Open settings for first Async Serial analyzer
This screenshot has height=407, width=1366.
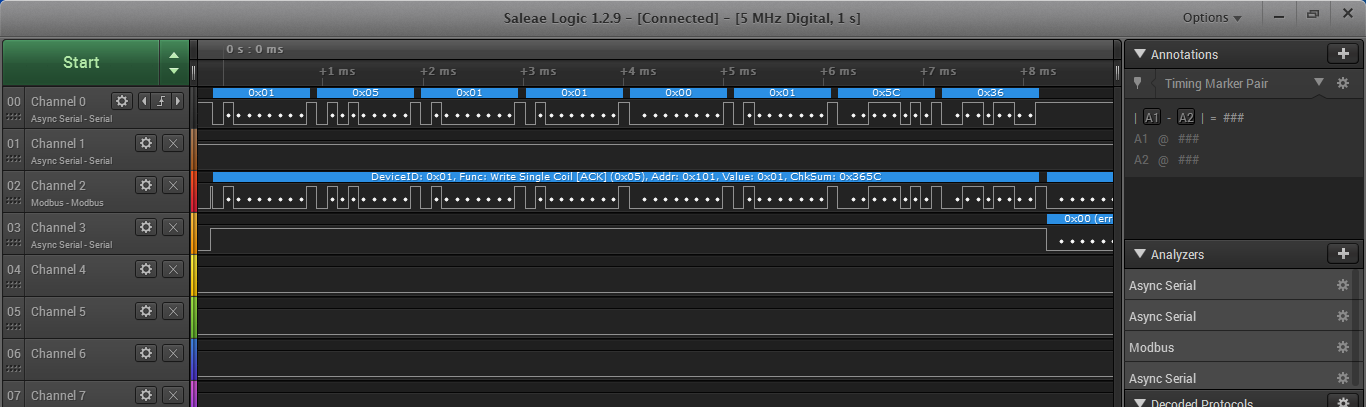(1343, 286)
